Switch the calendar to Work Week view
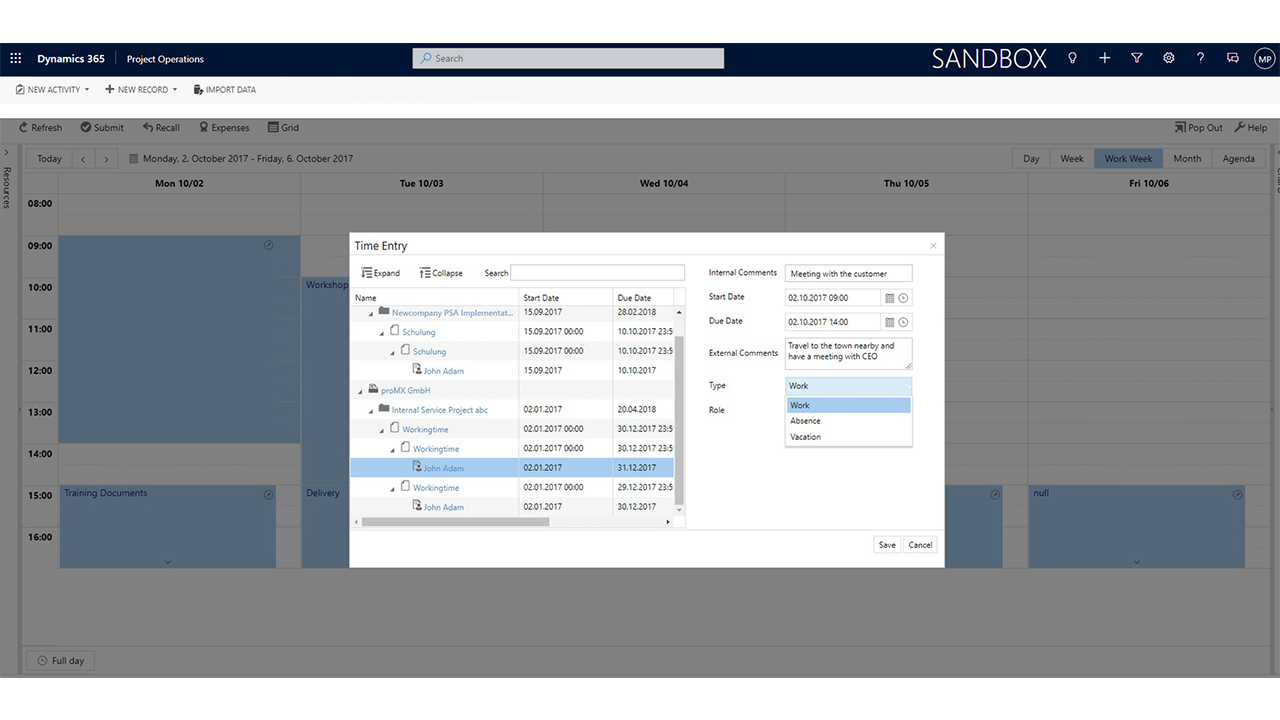Viewport: 1280px width, 720px height. pos(1128,159)
